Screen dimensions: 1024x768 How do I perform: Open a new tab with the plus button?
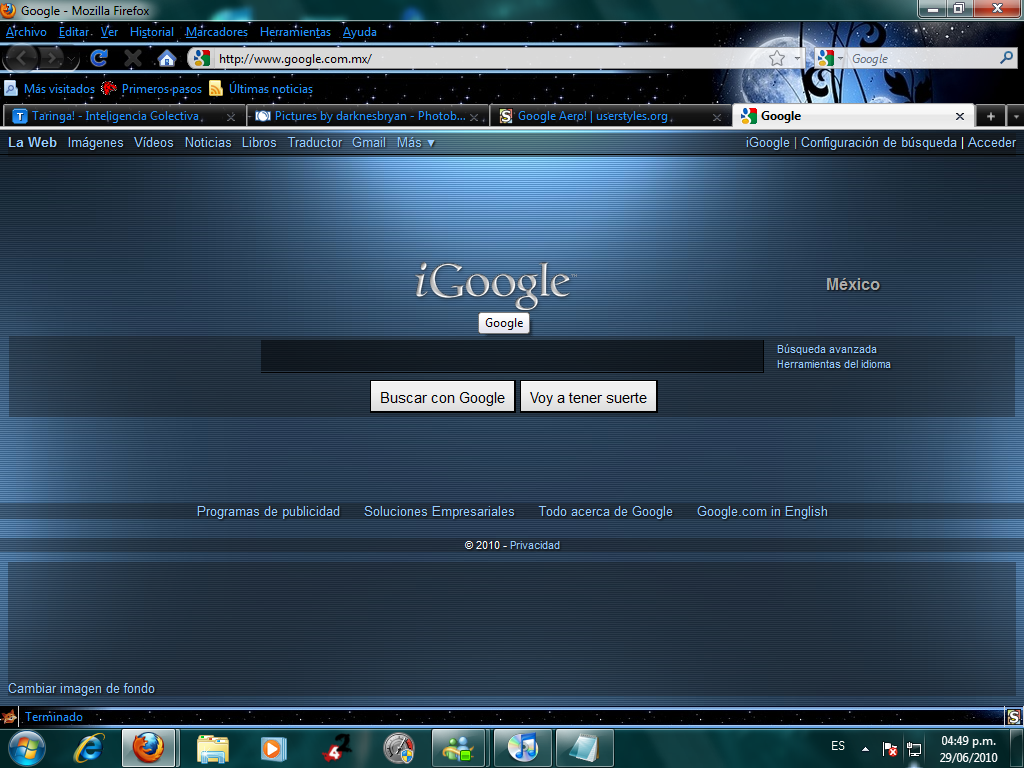click(x=991, y=116)
